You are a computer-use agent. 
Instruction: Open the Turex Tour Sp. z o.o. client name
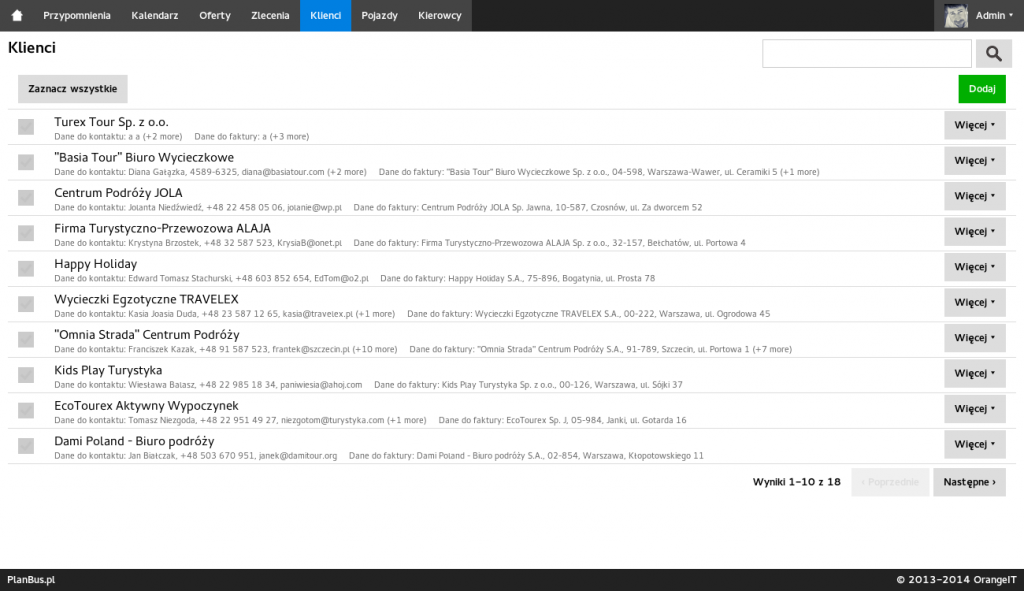click(111, 122)
